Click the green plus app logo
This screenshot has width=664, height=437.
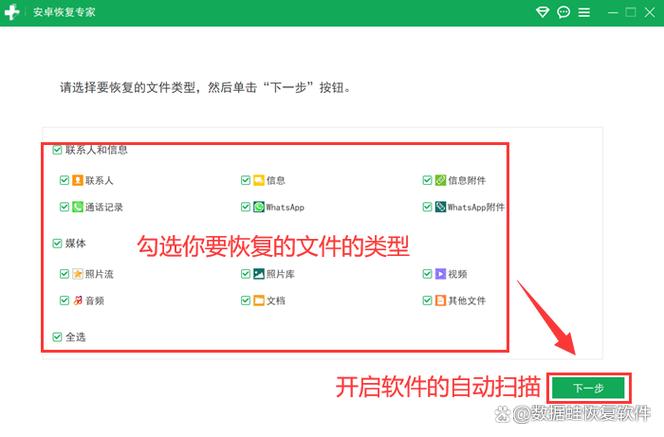(11, 12)
